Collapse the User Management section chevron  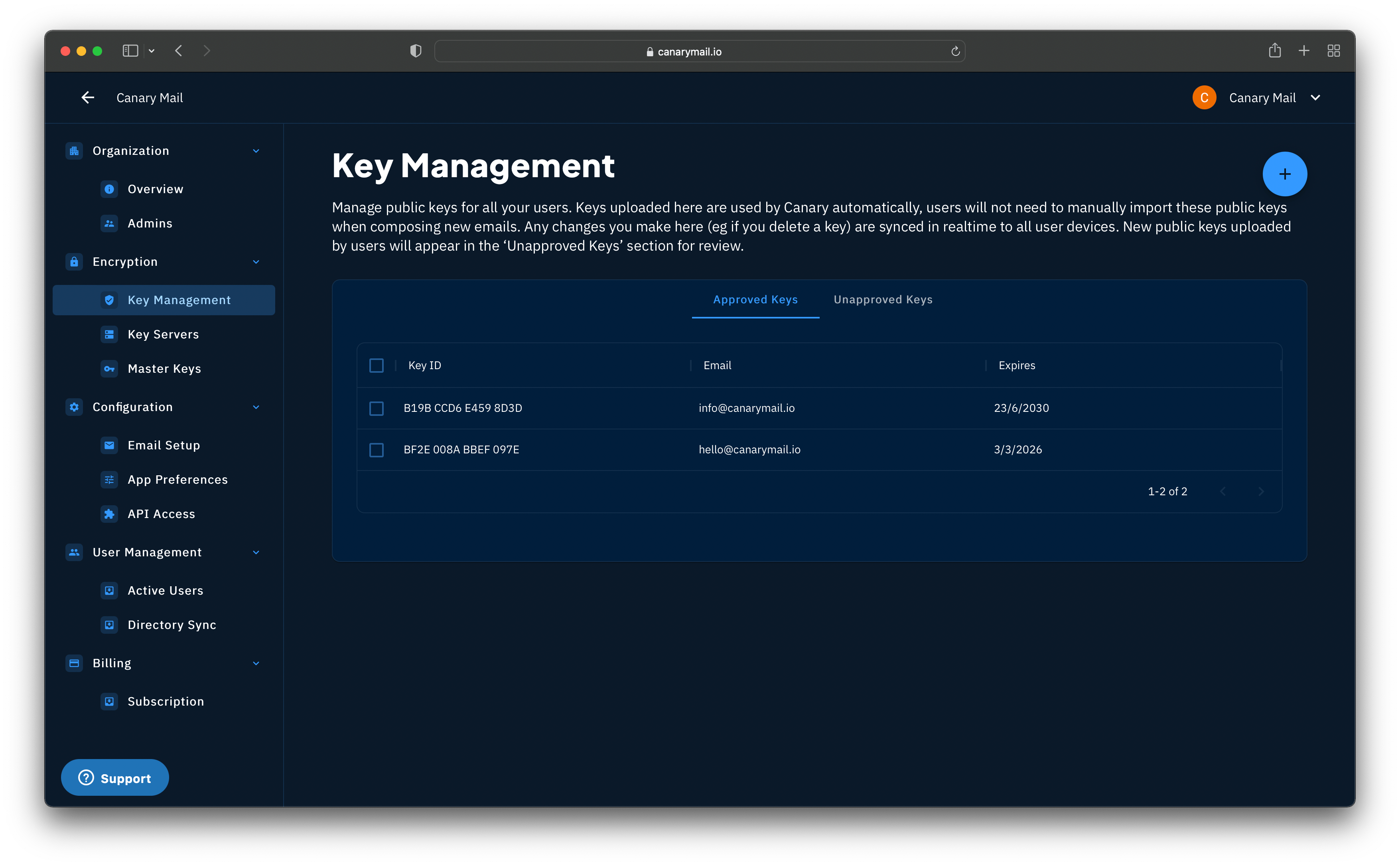tap(256, 553)
